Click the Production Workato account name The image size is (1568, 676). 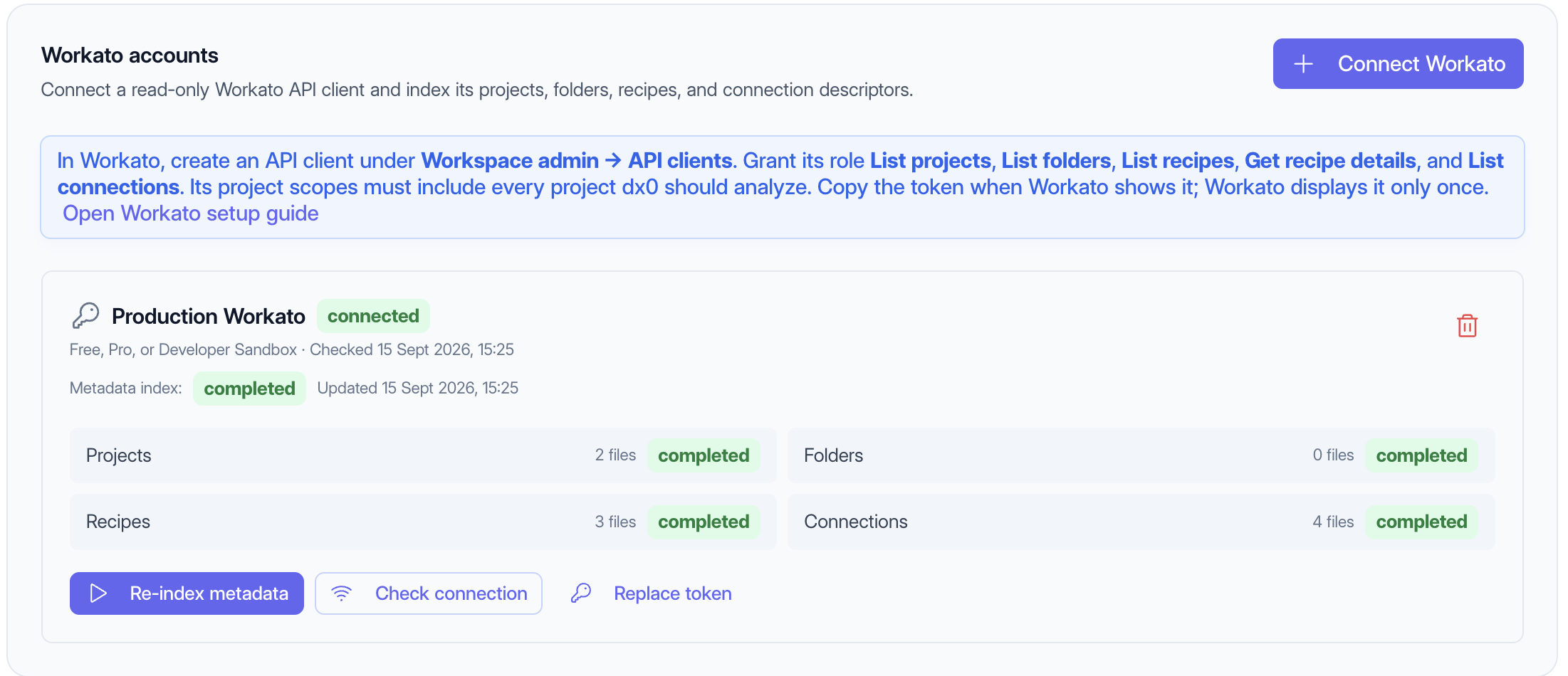[x=208, y=316]
